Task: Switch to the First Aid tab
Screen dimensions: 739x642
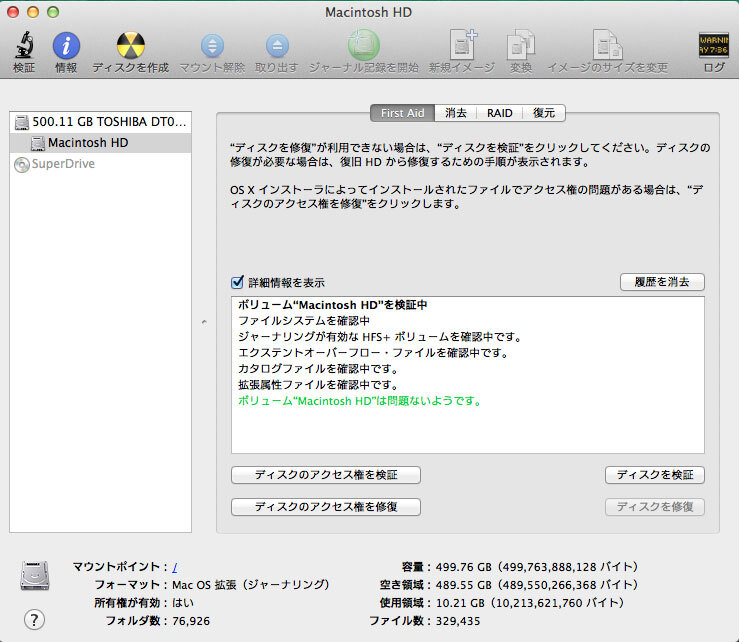Action: click(402, 113)
